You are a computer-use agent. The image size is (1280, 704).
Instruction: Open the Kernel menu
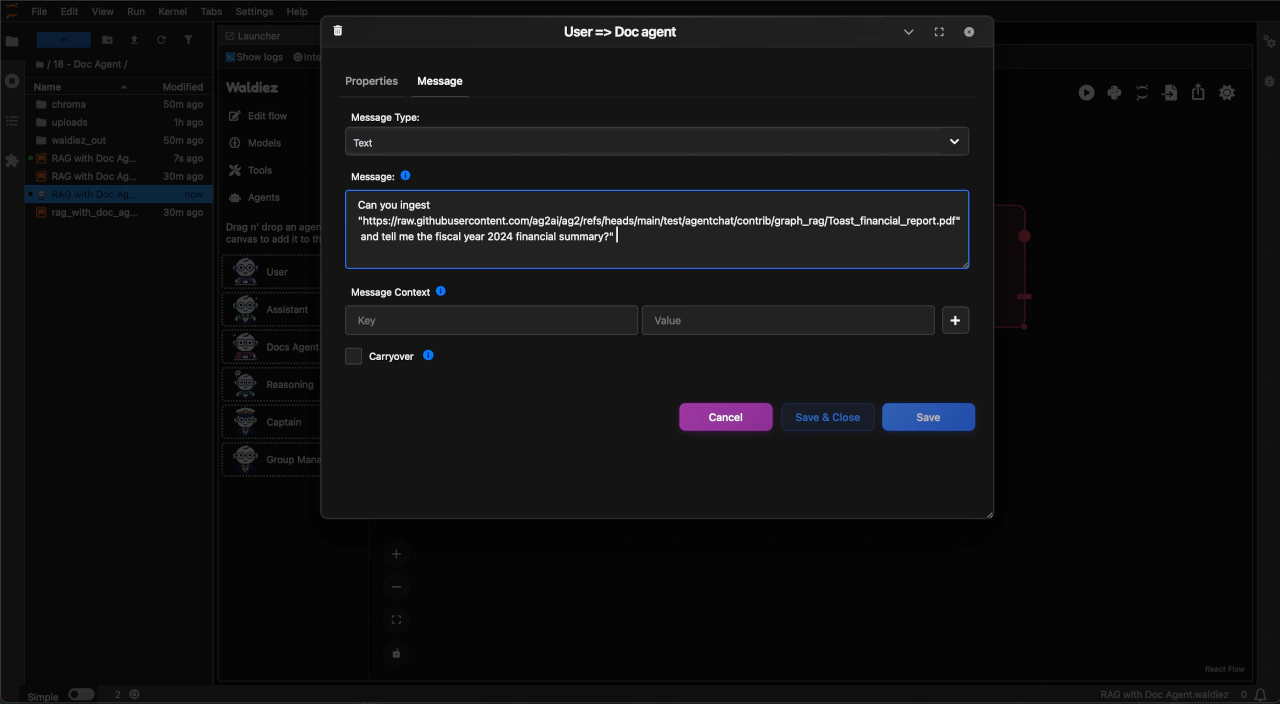(x=172, y=11)
